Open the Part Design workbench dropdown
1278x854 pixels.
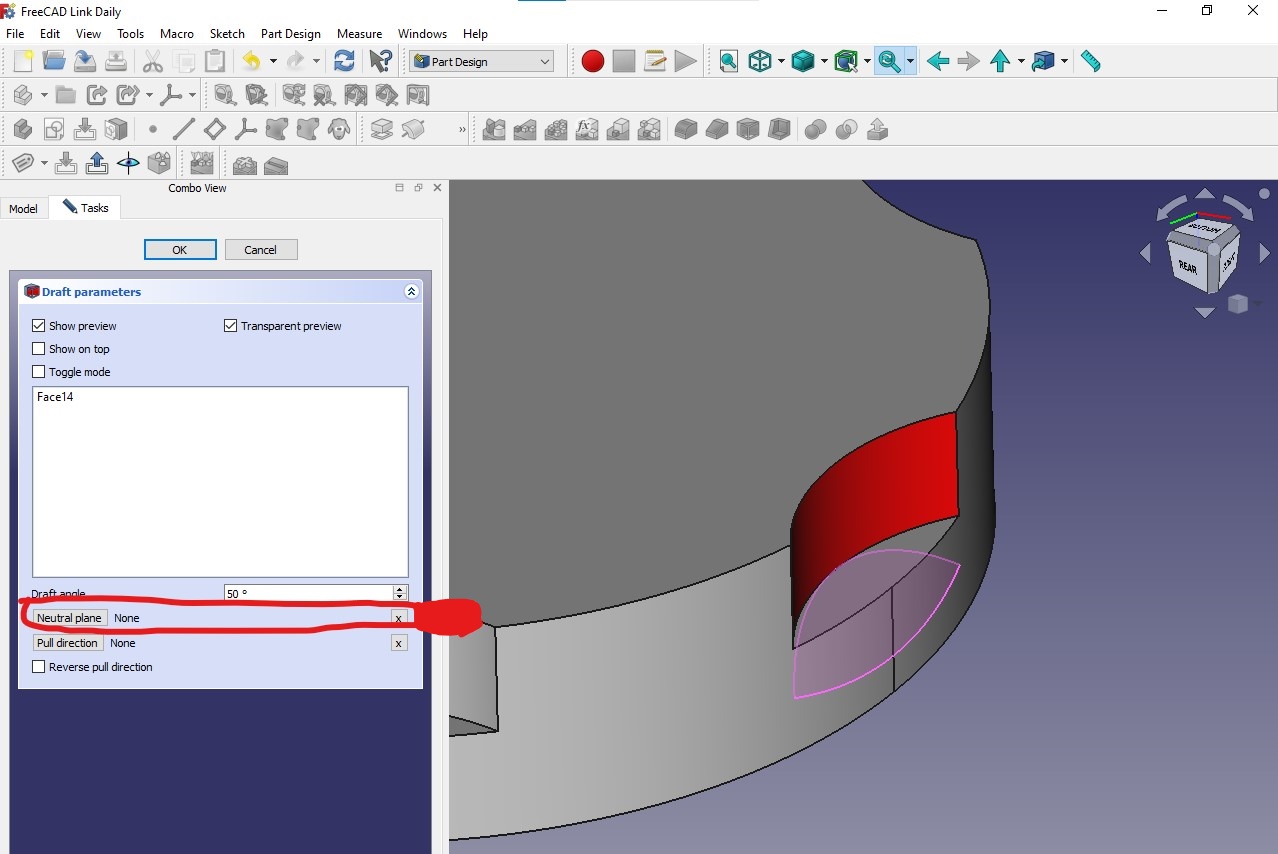coord(481,61)
